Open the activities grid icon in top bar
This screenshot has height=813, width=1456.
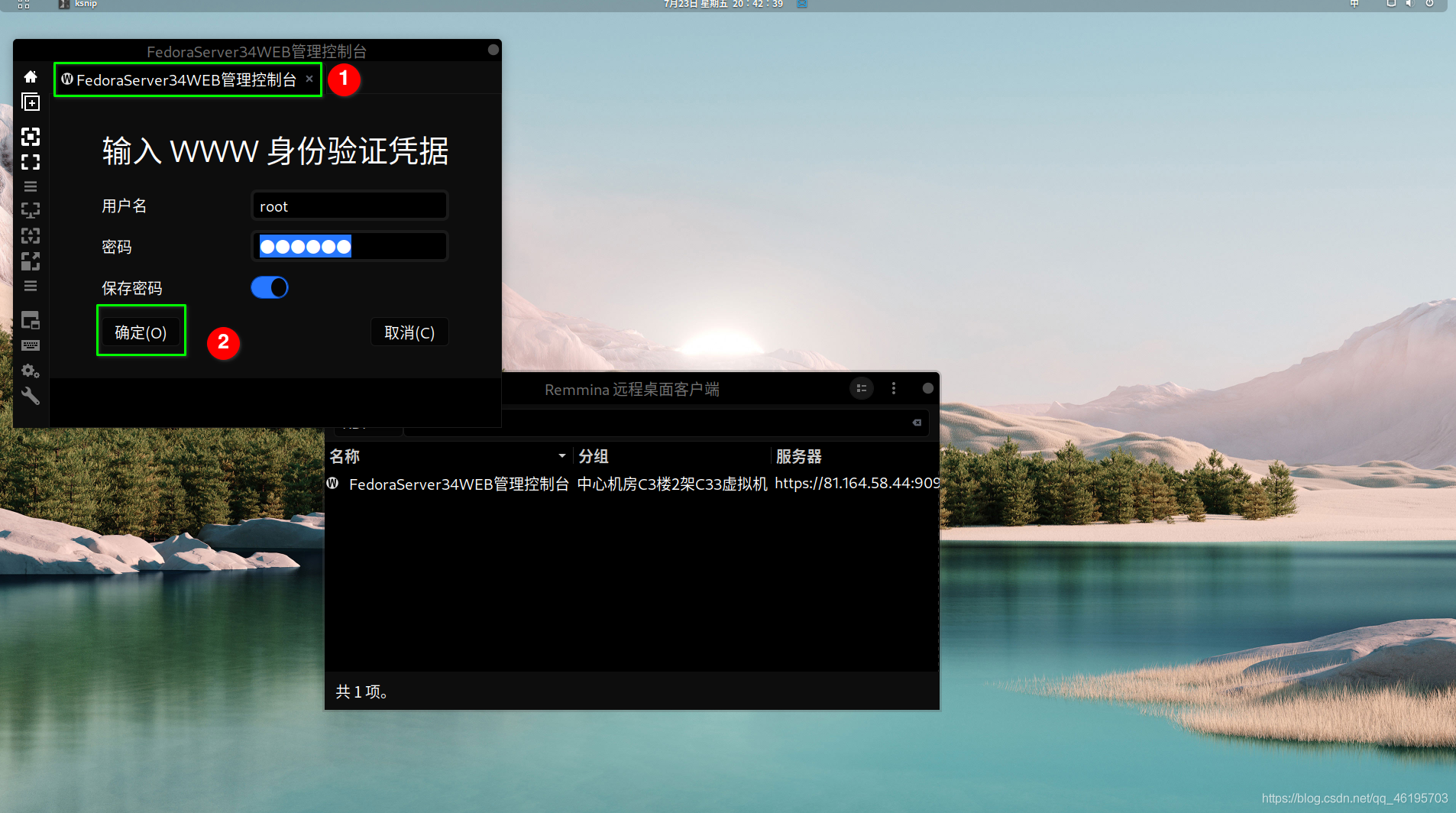tap(24, 4)
